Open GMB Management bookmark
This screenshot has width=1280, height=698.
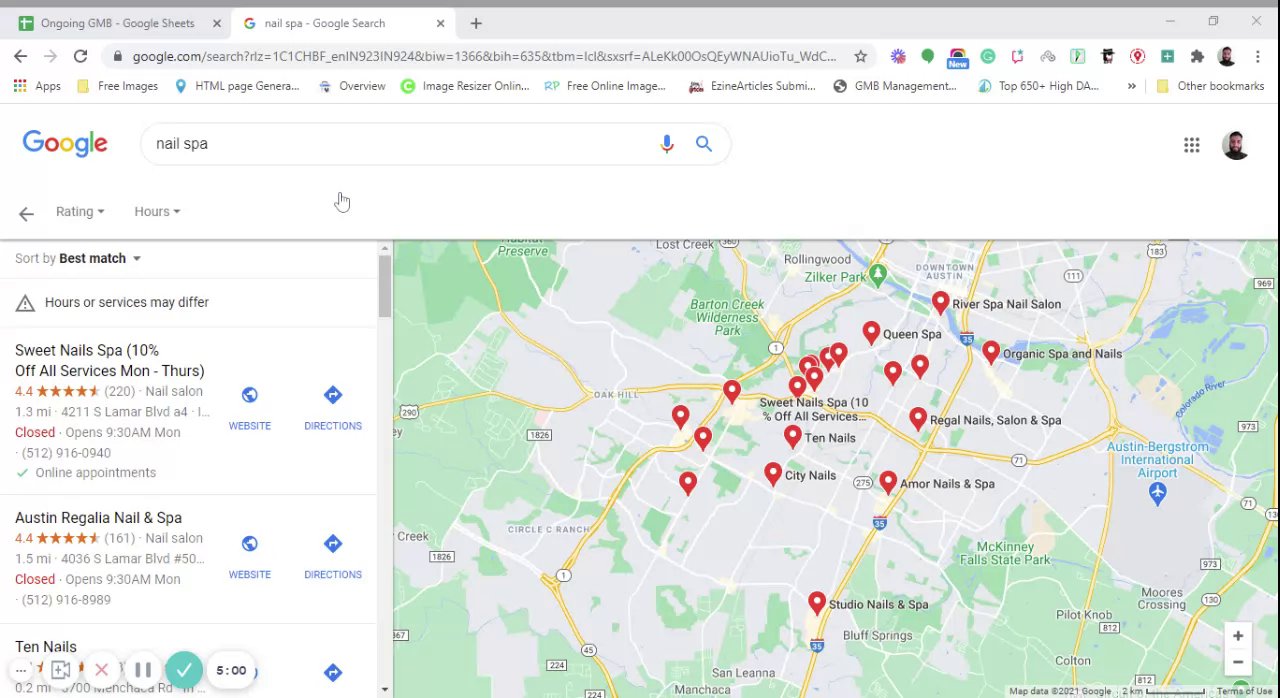coord(894,86)
